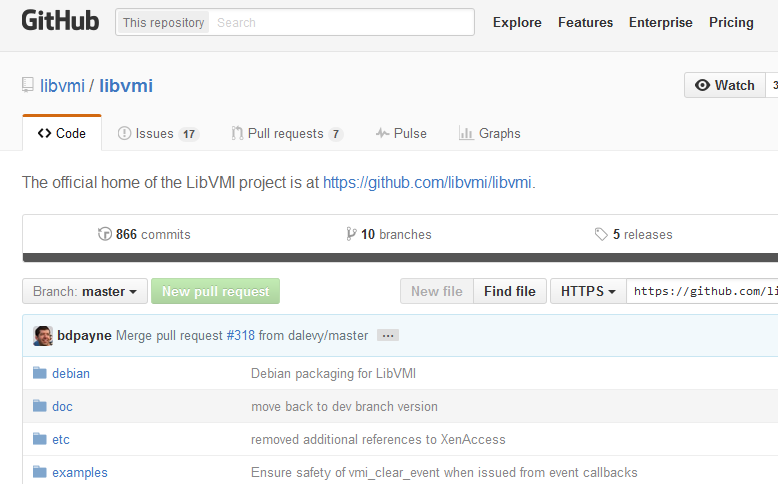The width and height of the screenshot is (778, 484).
Task: Select the branches fork icon
Action: tap(351, 234)
